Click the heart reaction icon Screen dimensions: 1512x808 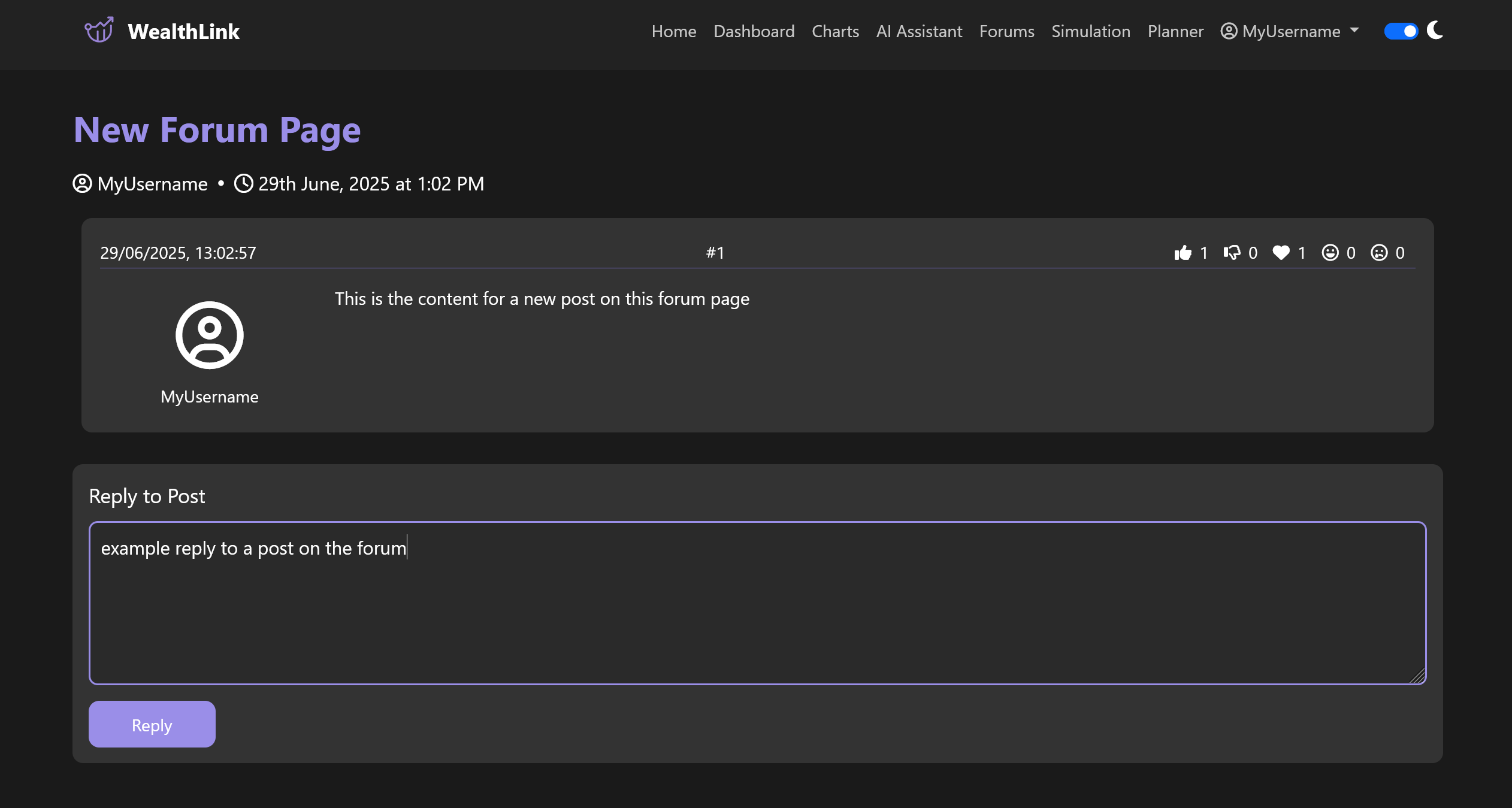pos(1281,253)
